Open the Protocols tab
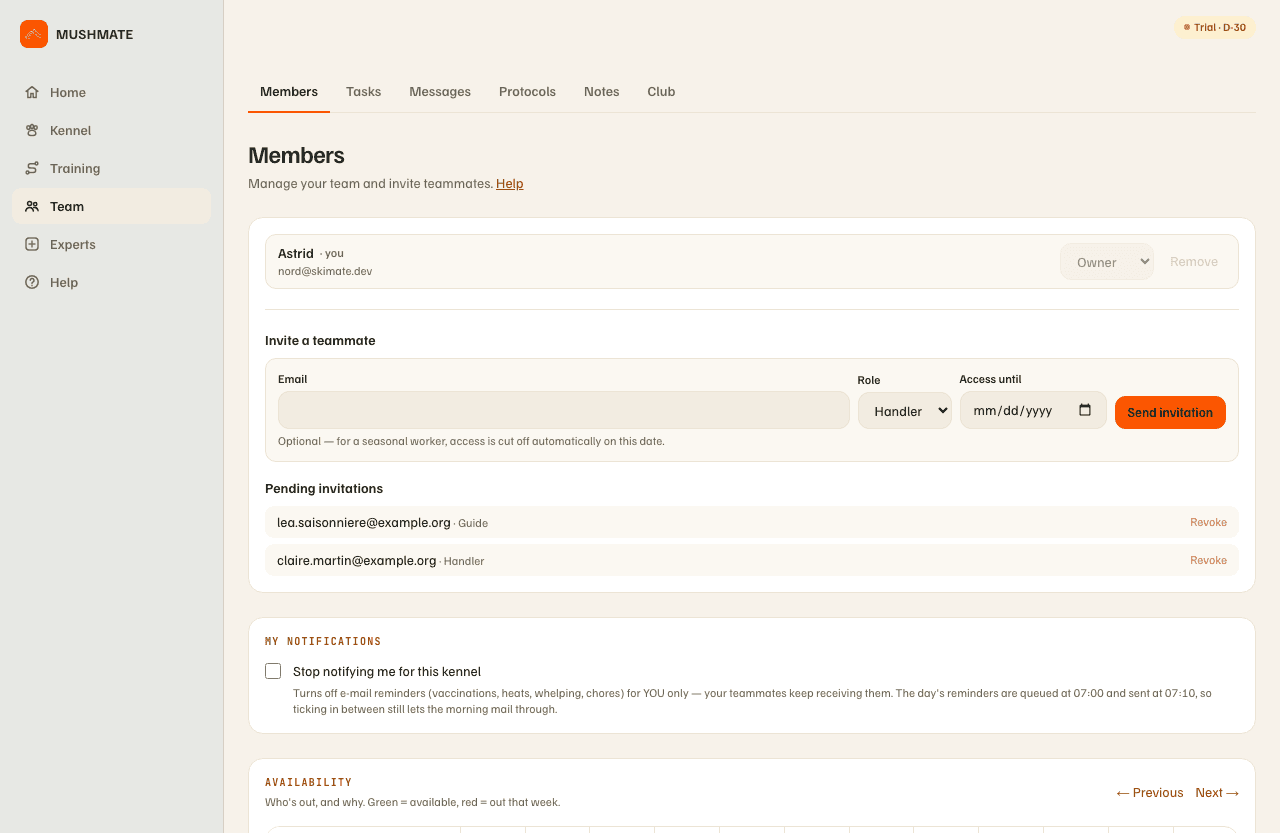The height and width of the screenshot is (833, 1280). point(527,91)
